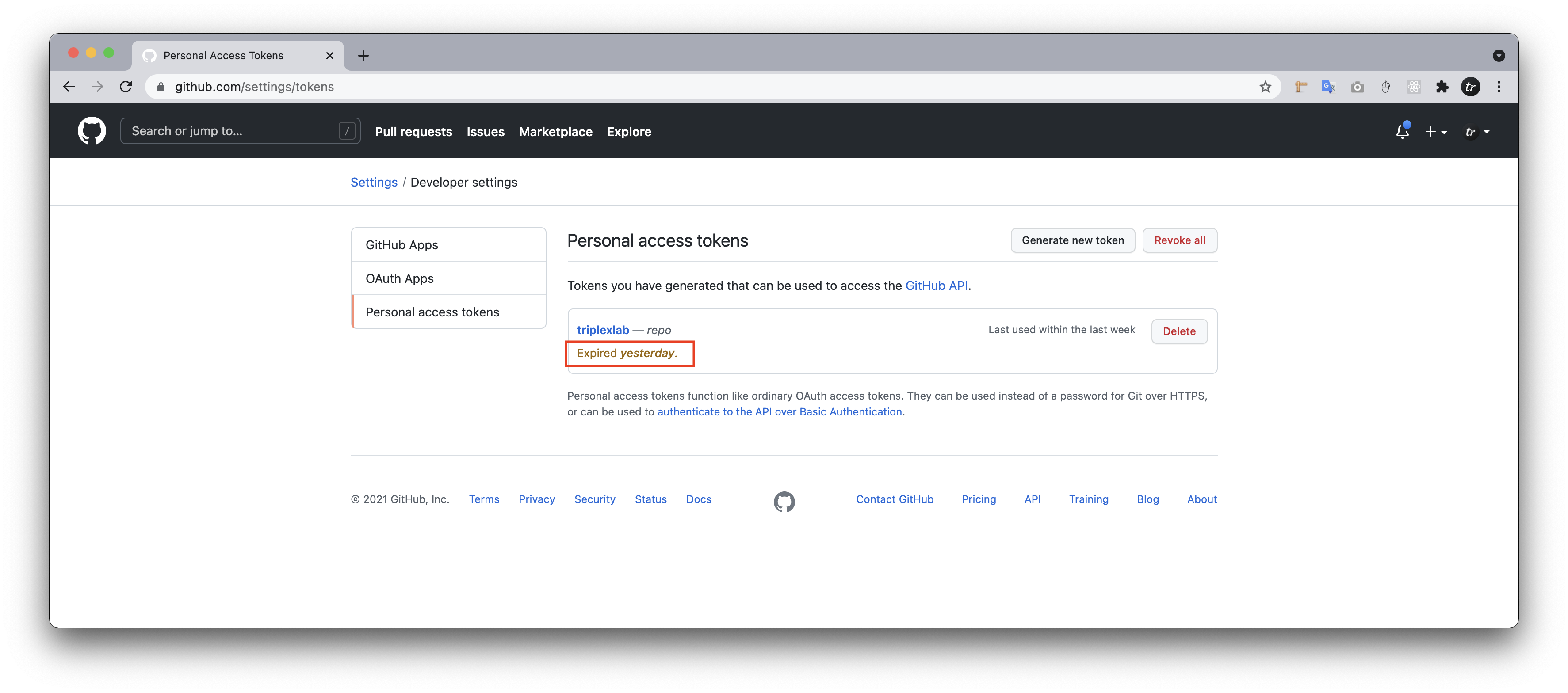1568x693 pixels.
Task: Click the footer GitHub mark icon
Action: 784,501
